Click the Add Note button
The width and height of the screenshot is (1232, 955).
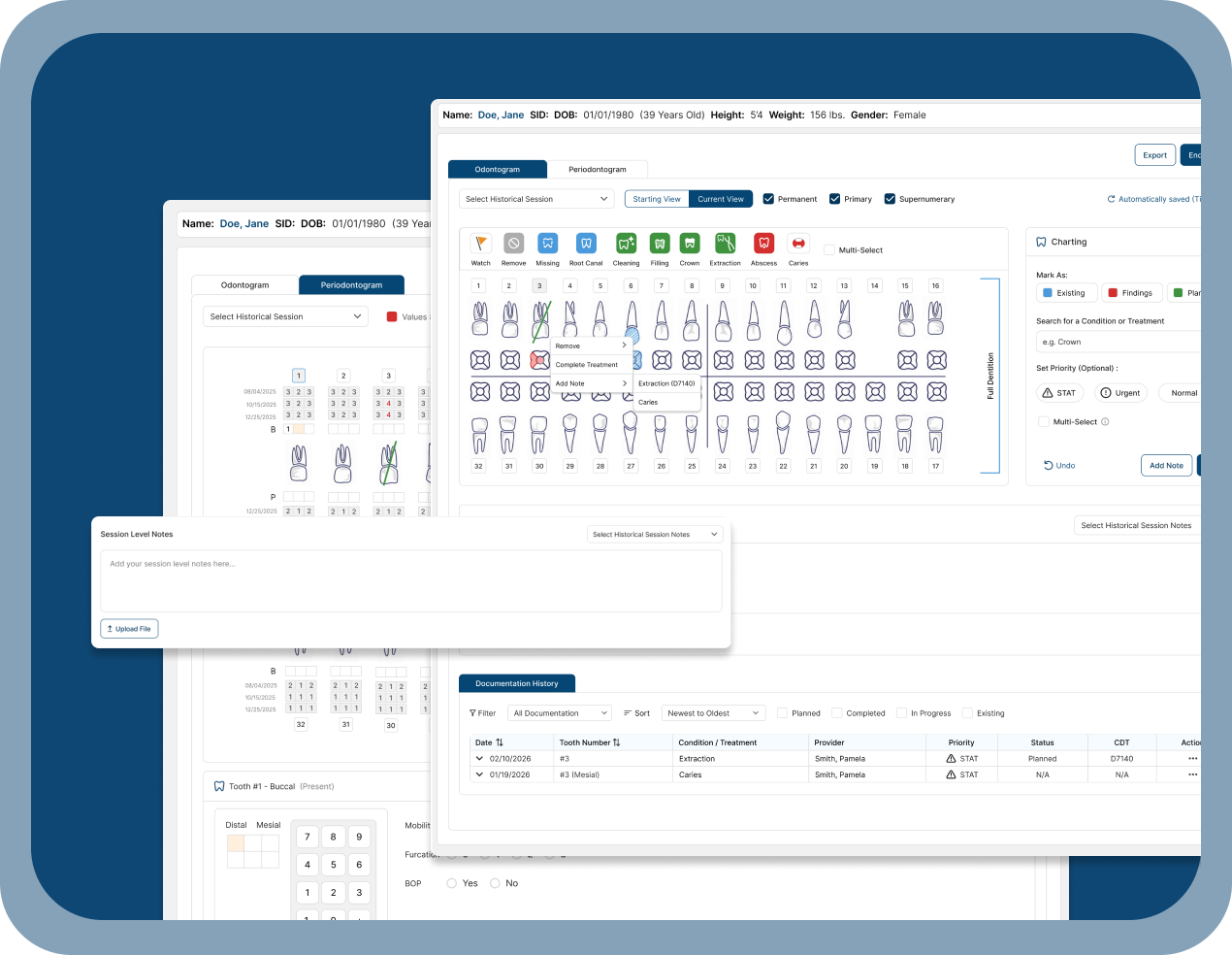[1166, 465]
